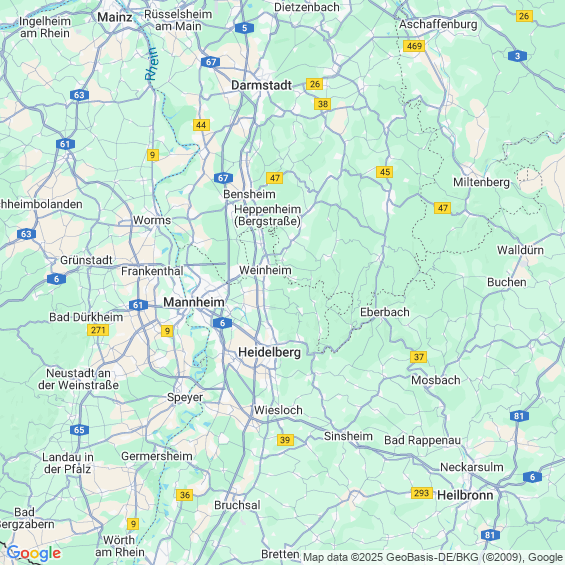Click the Heilbronn city label
Viewport: 565px width, 565px height.
(465, 495)
